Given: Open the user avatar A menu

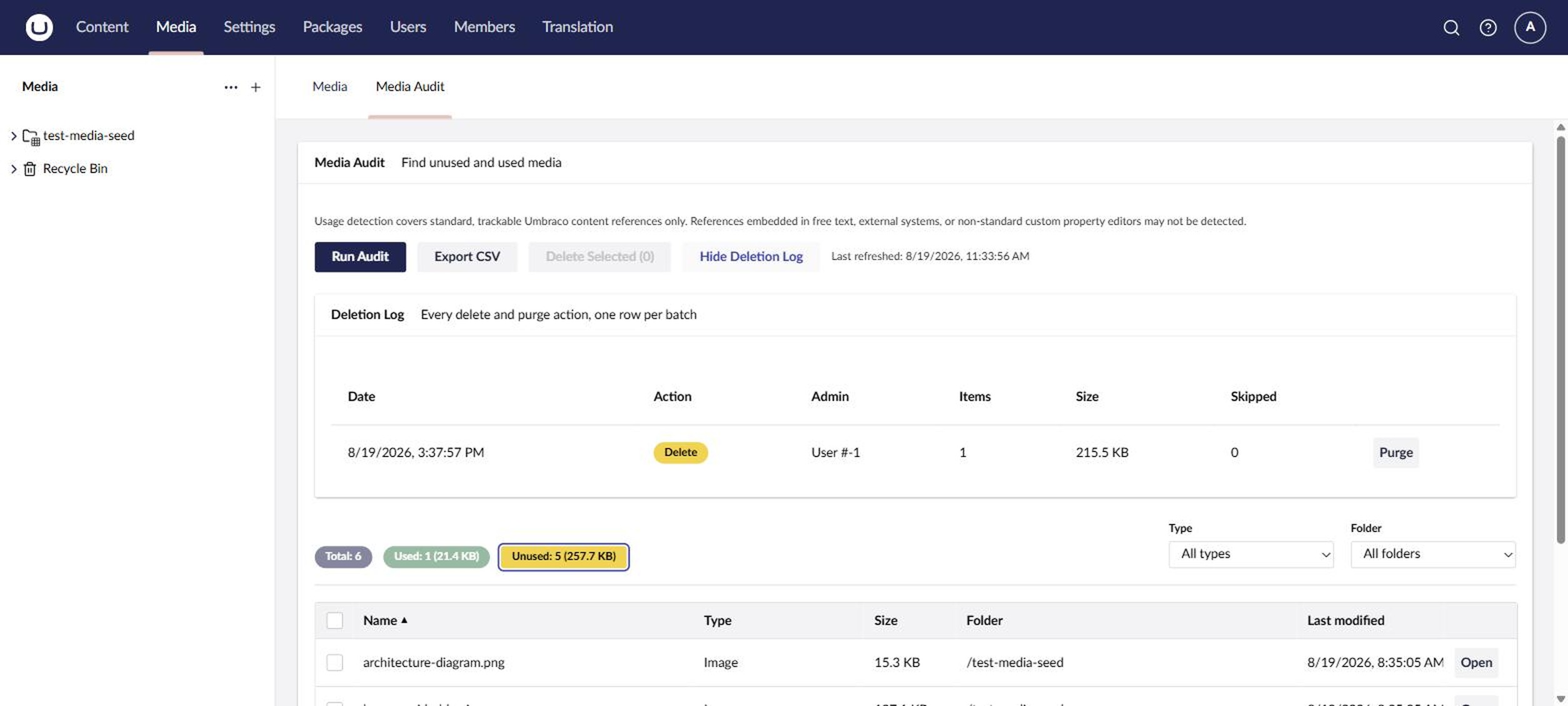Looking at the screenshot, I should coord(1530,28).
